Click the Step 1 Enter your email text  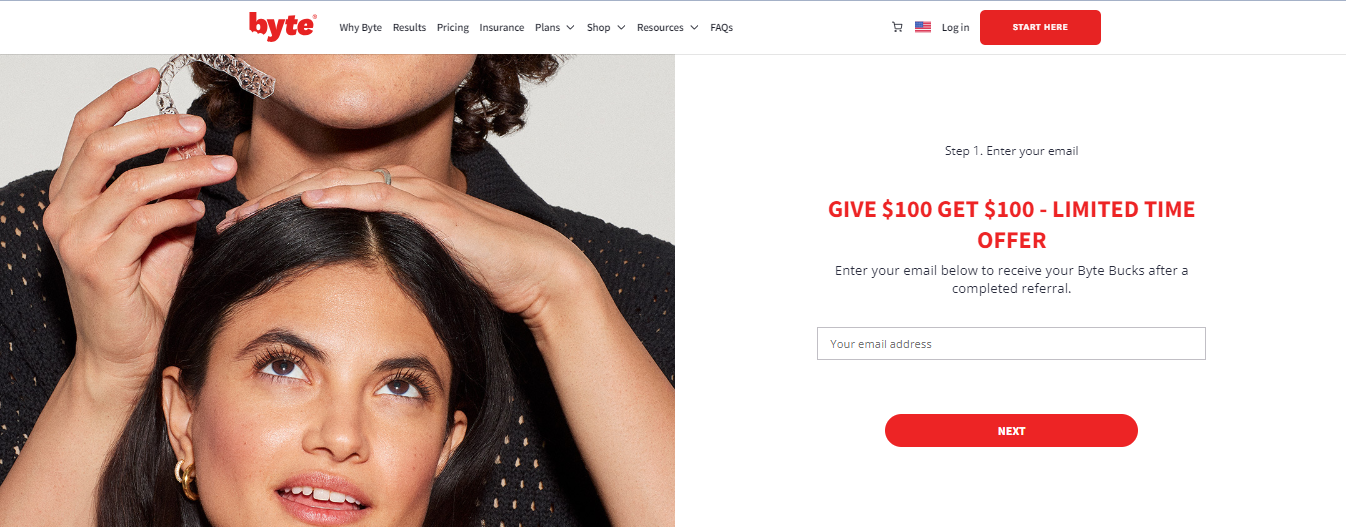[x=1011, y=151]
